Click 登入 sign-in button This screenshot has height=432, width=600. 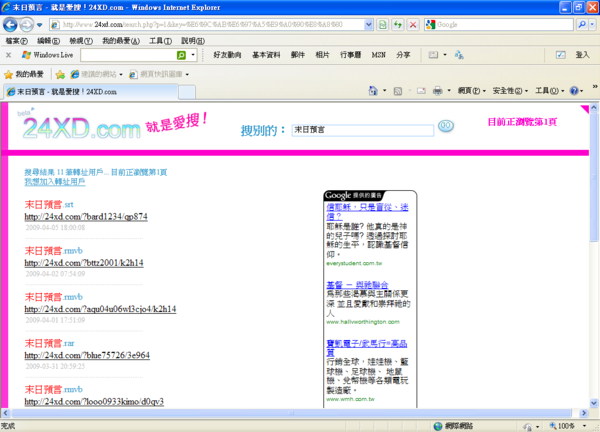click(582, 55)
